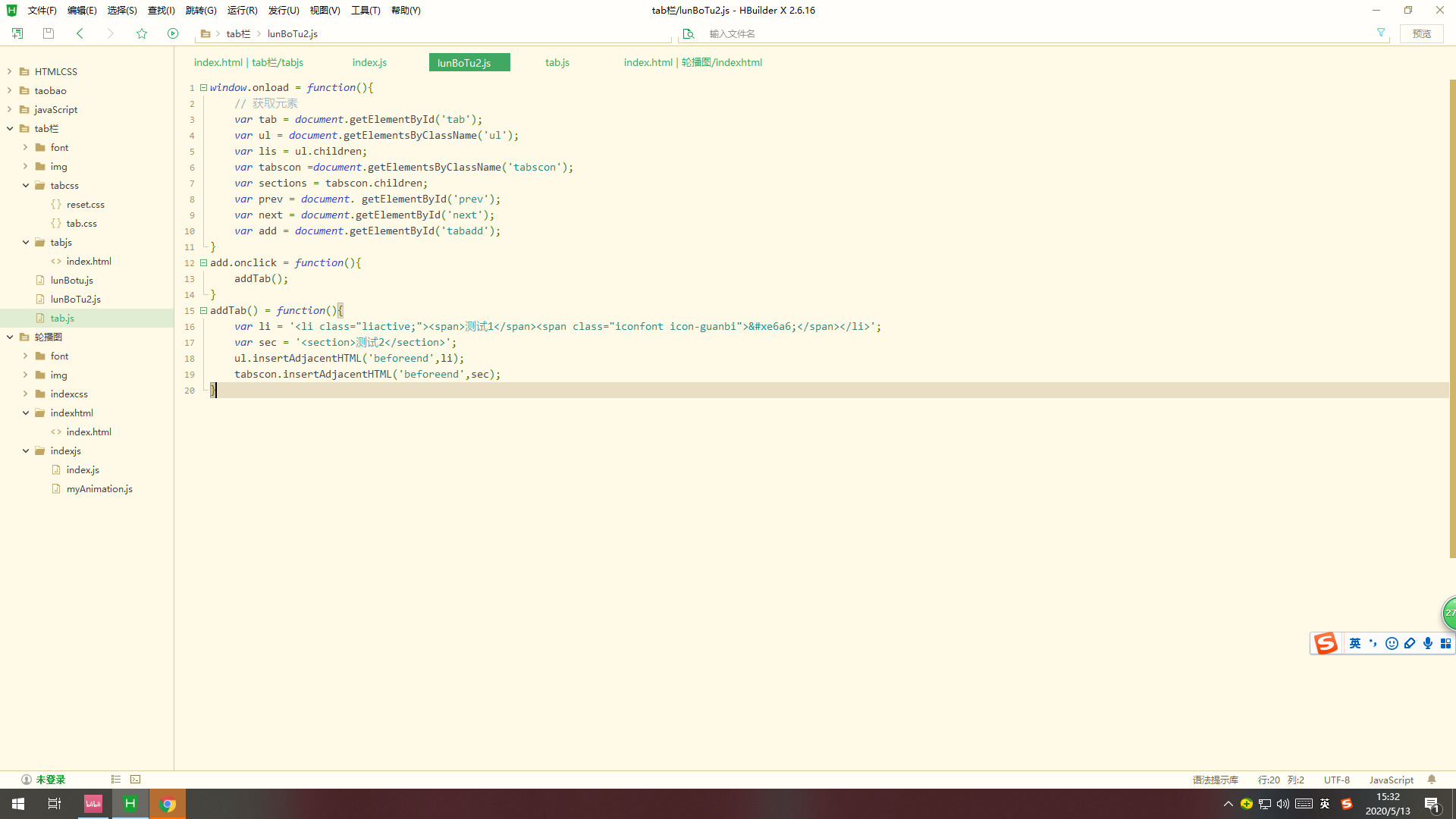Image resolution: width=1456 pixels, height=819 pixels.
Task: Open myAnimation.js in project tree
Action: pos(99,488)
